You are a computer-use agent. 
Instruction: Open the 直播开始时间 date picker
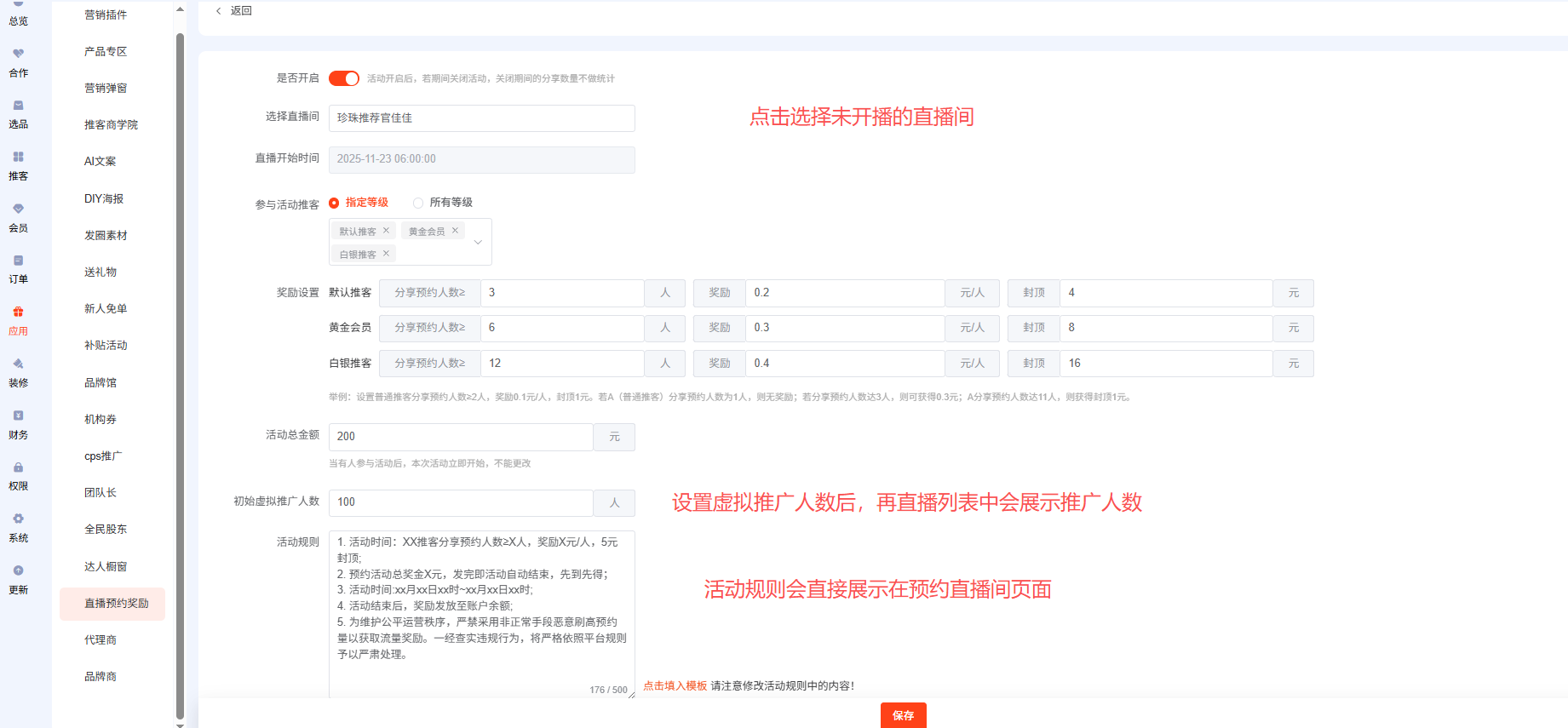pos(481,159)
